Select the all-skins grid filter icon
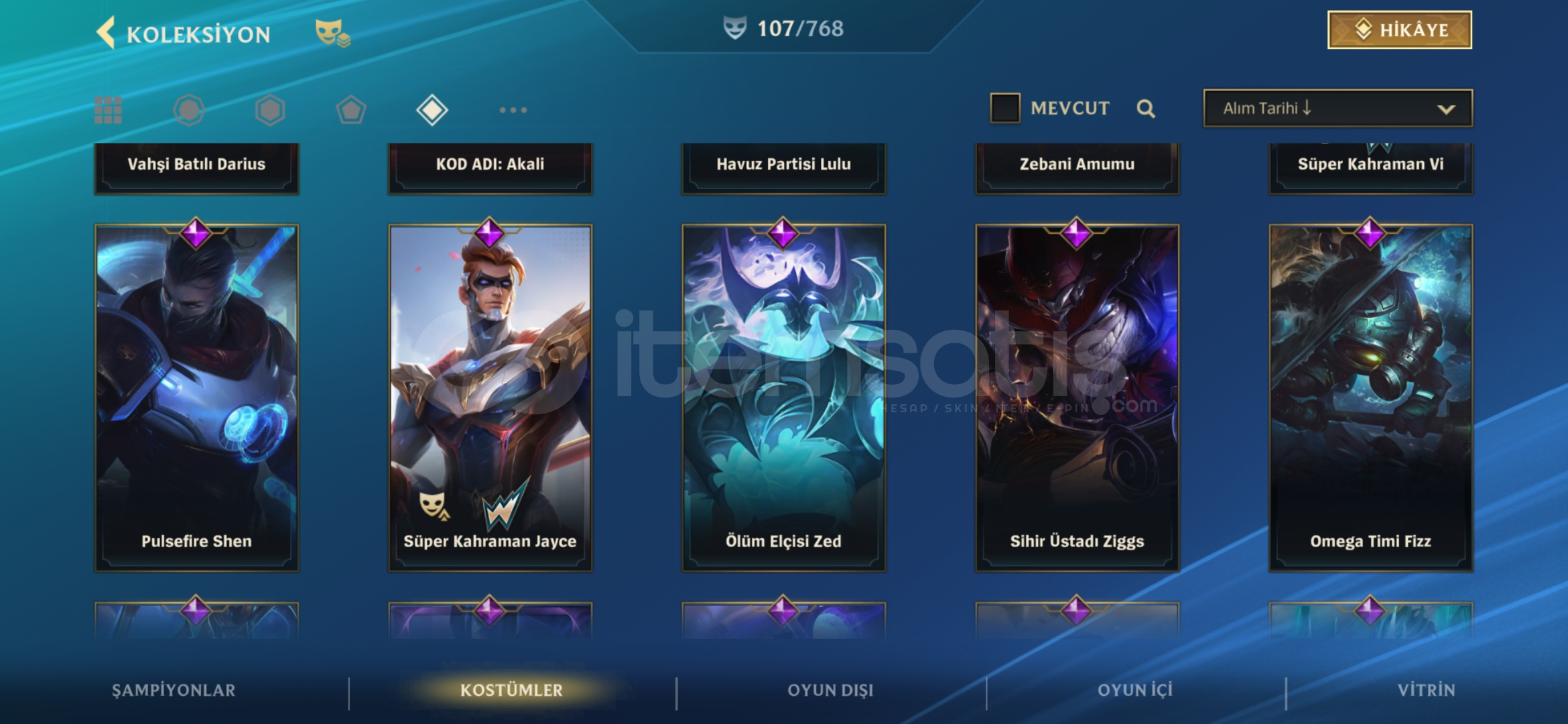This screenshot has height=724, width=1568. pyautogui.click(x=108, y=110)
